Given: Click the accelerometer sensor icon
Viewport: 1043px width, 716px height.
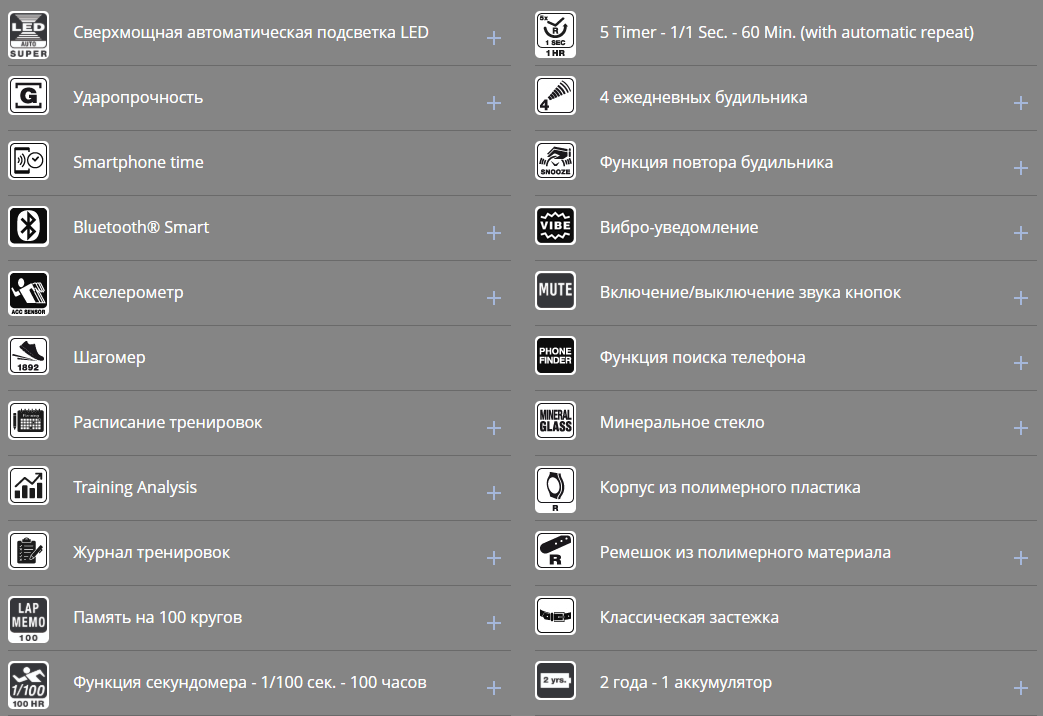Looking at the screenshot, I should pos(28,293).
